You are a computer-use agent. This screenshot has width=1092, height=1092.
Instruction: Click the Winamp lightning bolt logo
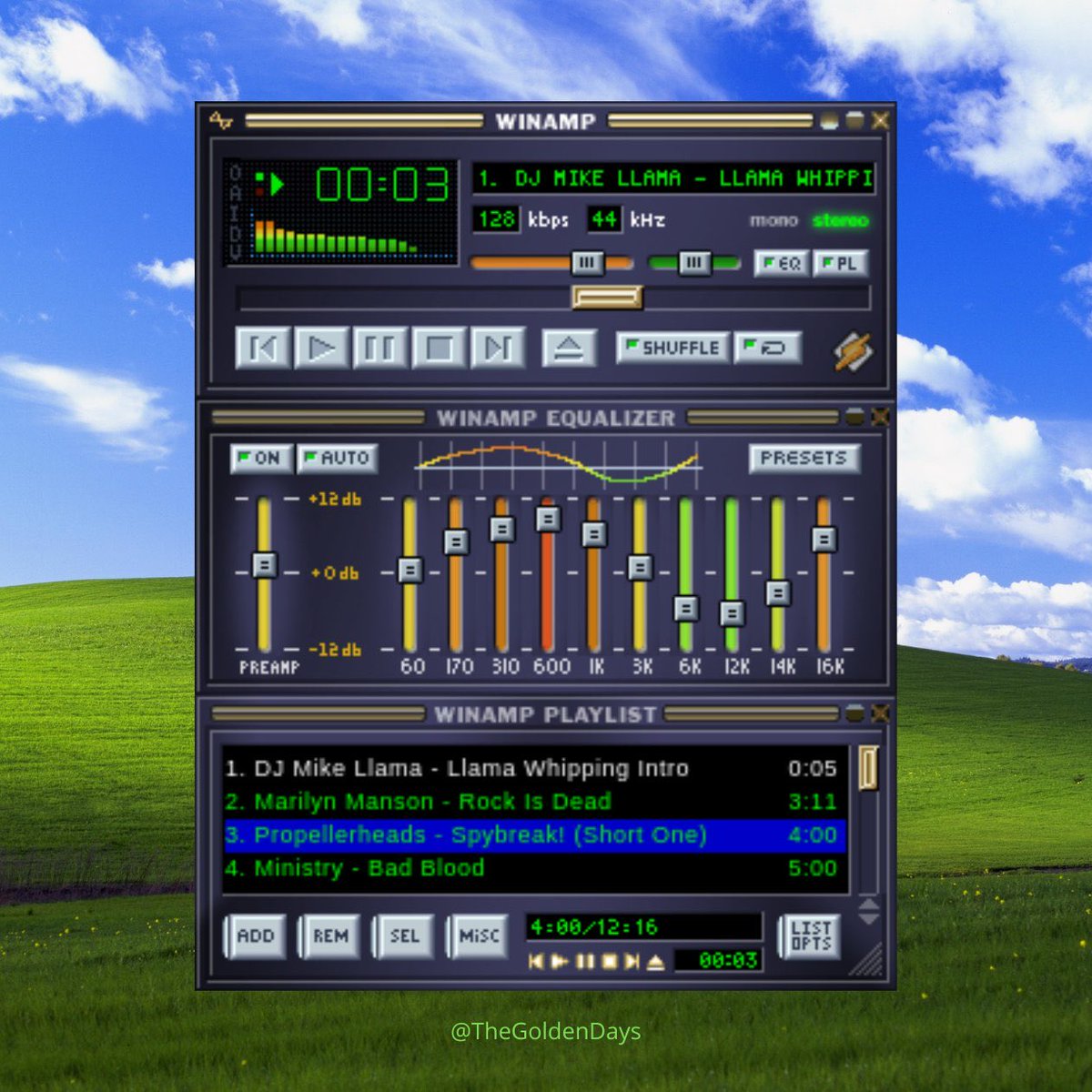[x=854, y=351]
